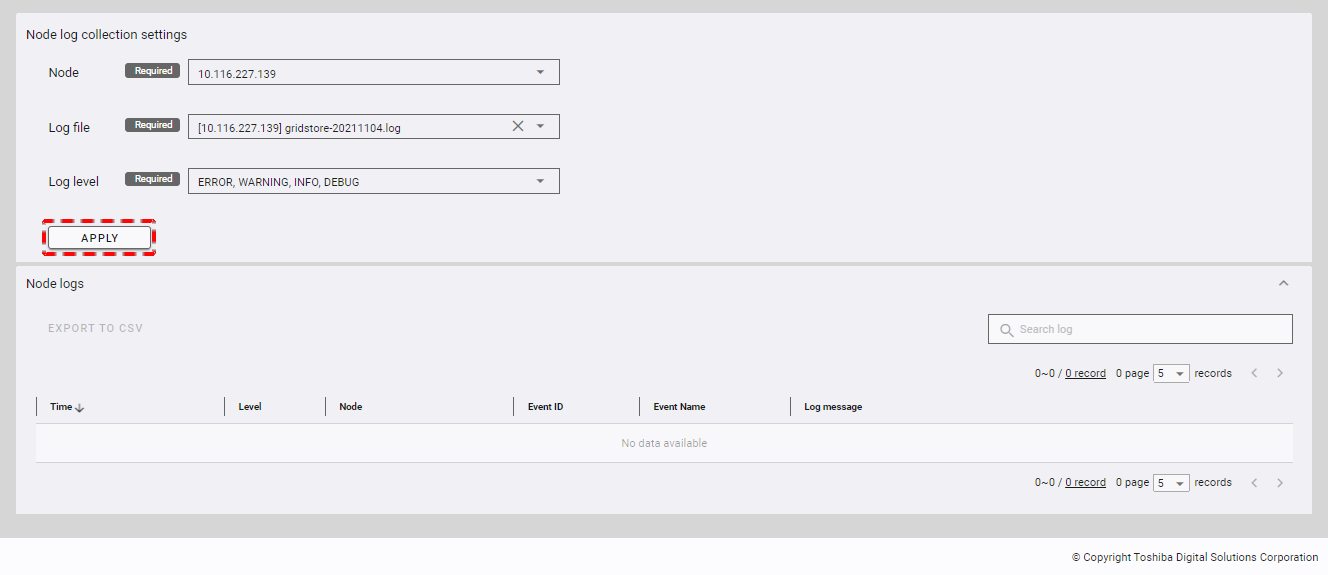The image size is (1328, 575).
Task: Open the Node dropdown showing 10.116.227.139
Action: [x=540, y=72]
